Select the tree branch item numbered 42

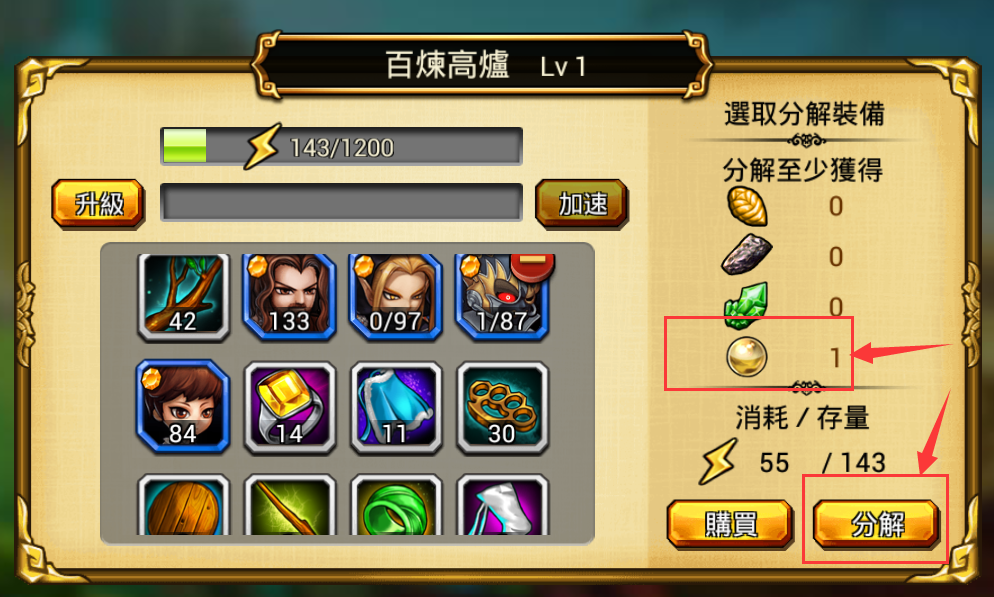coord(184,297)
